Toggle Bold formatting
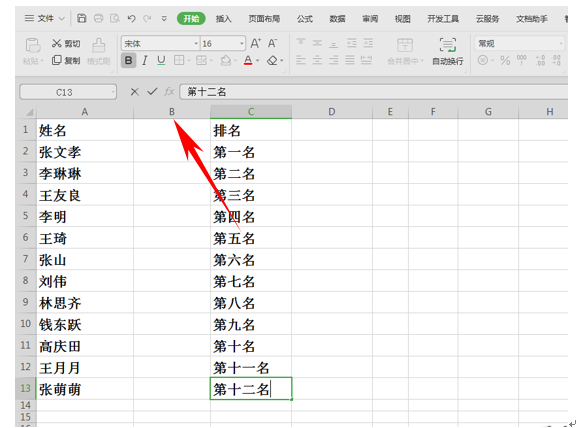The image size is (579, 428). (x=129, y=60)
